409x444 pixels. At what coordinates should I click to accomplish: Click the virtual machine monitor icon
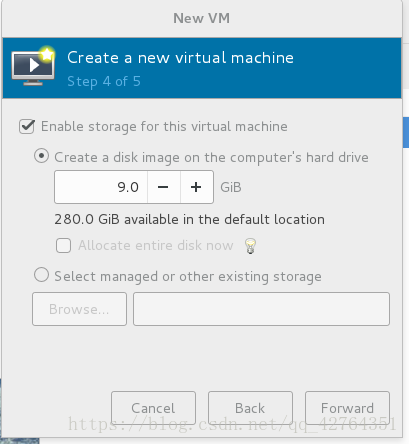click(33, 66)
